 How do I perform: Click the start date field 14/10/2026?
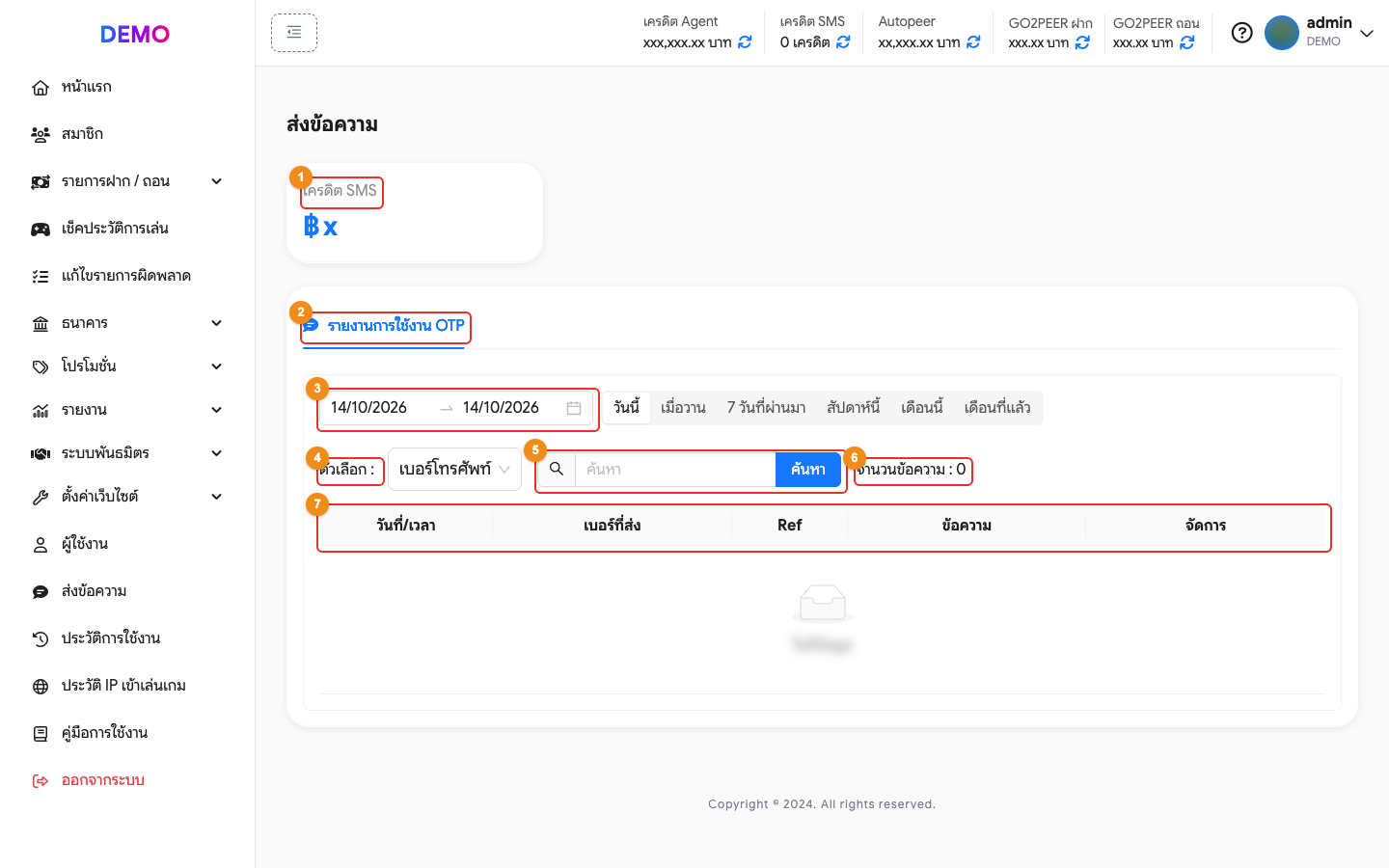pos(369,408)
